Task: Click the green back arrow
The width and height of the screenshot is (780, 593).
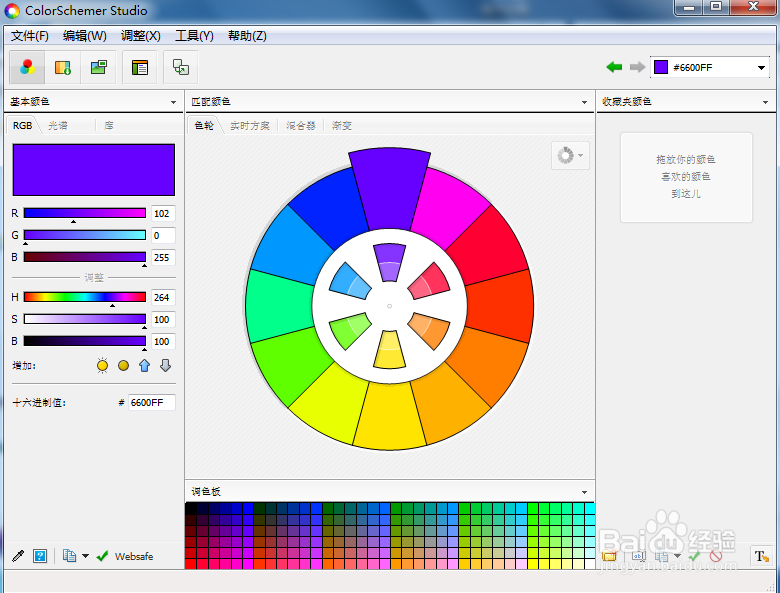Action: 614,67
